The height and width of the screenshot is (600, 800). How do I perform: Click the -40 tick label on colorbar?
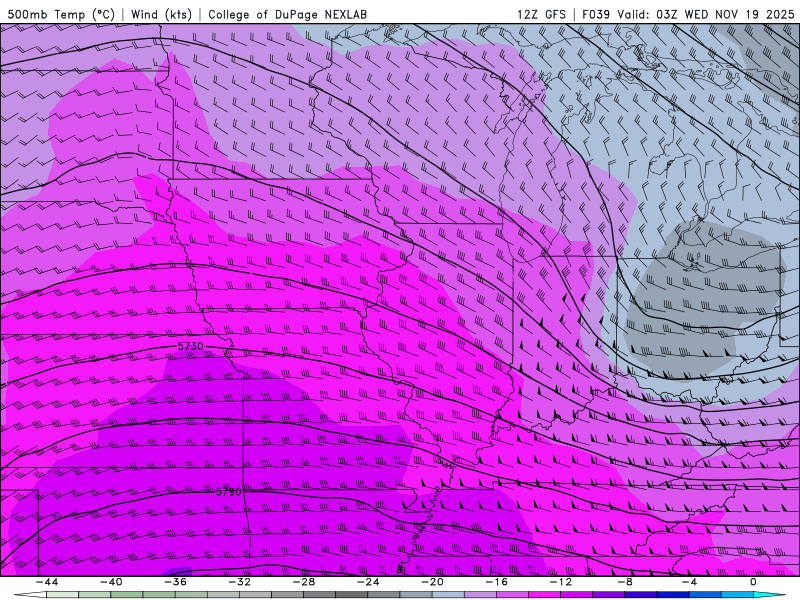[x=111, y=582]
